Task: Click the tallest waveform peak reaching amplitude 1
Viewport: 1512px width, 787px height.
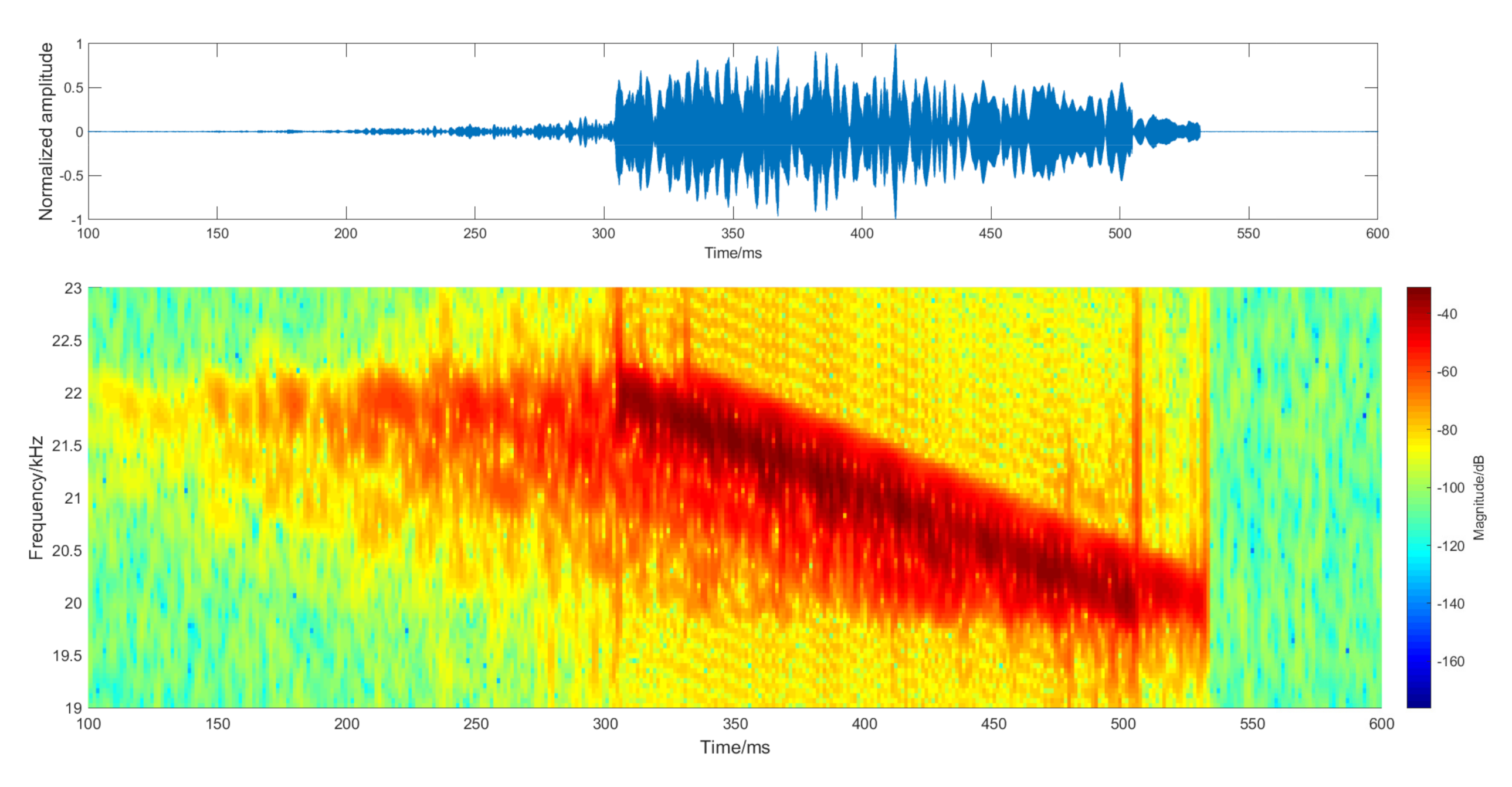Action: pyautogui.click(x=895, y=48)
